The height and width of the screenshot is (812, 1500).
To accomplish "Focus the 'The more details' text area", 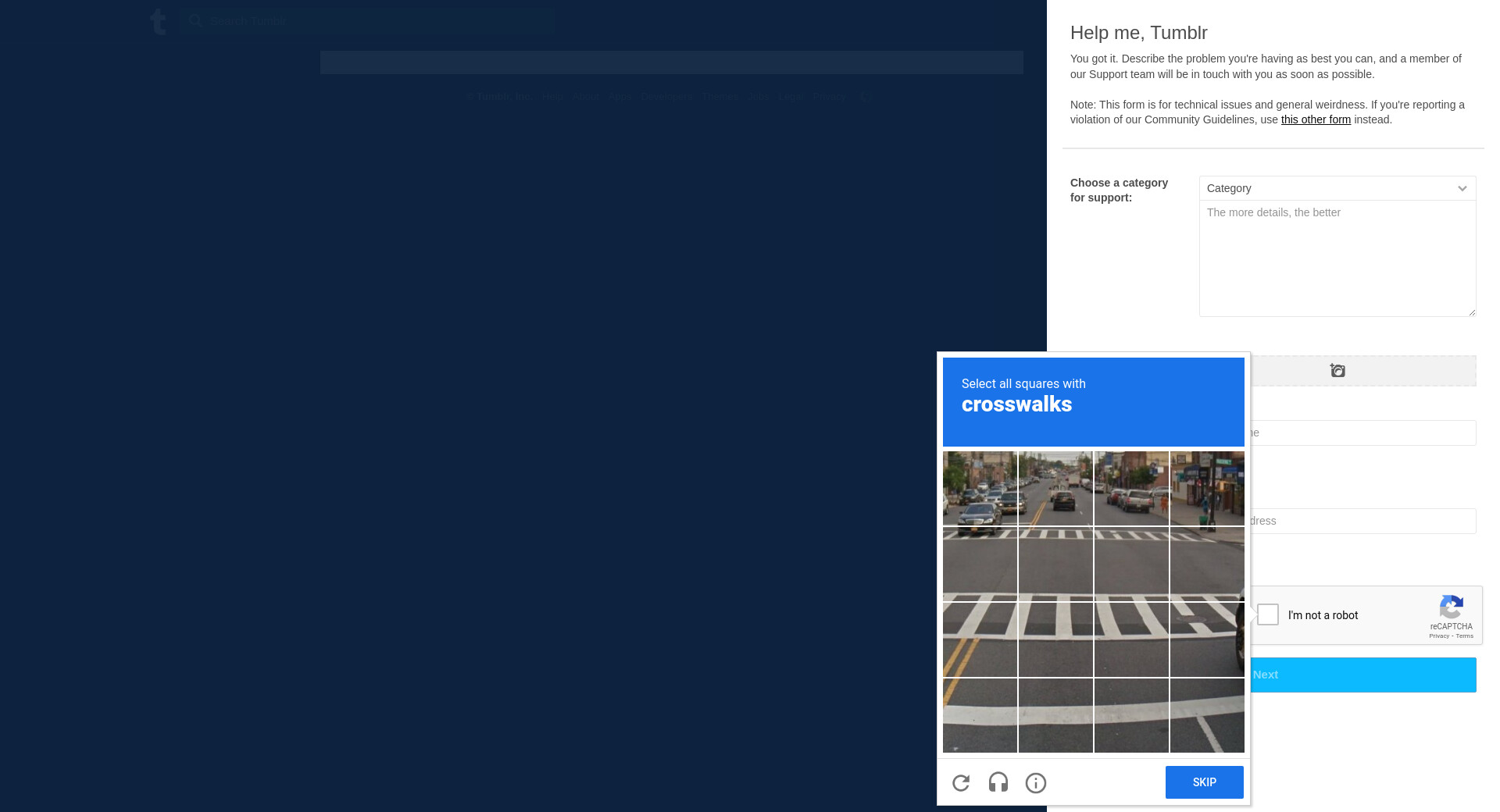I will tap(1337, 258).
